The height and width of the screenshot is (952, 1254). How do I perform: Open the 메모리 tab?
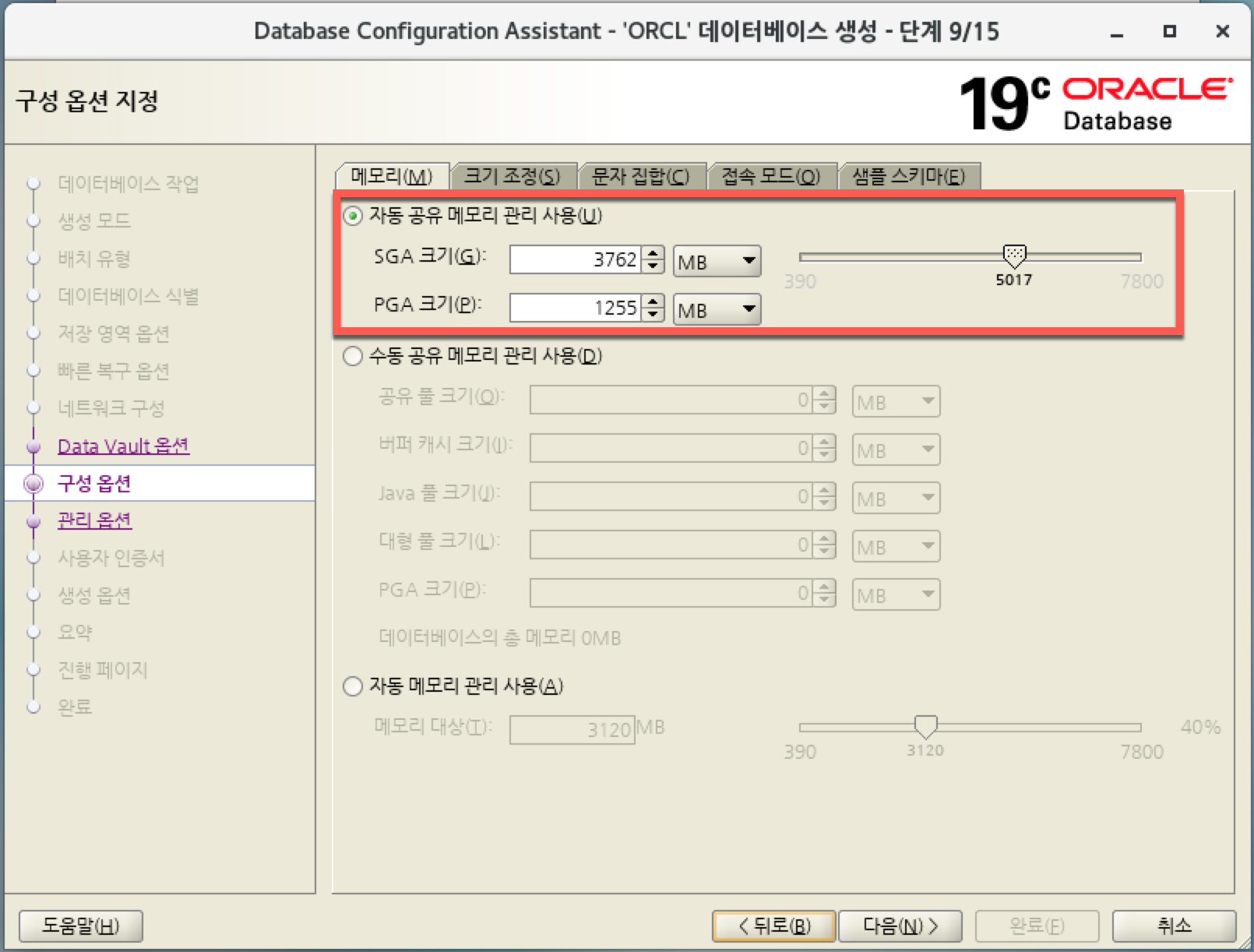(x=392, y=176)
